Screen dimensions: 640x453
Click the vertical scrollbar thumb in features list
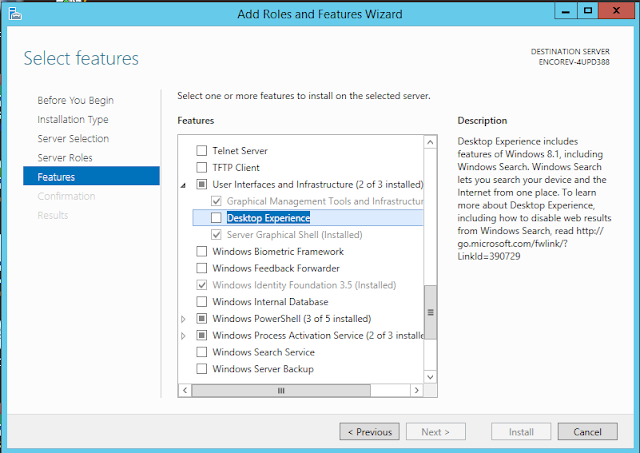[431, 311]
